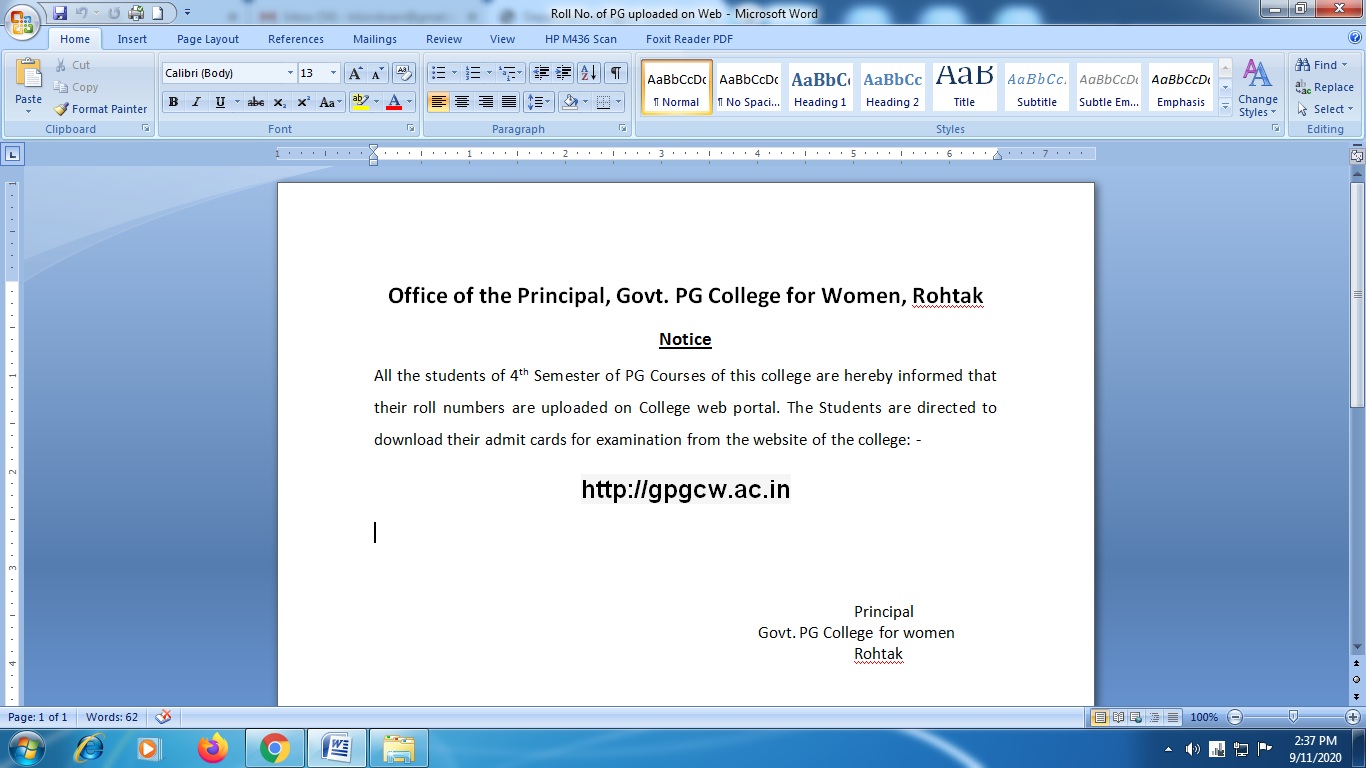Open Word Help question mark icon
This screenshot has width=1366, height=768.
pos(1353,39)
